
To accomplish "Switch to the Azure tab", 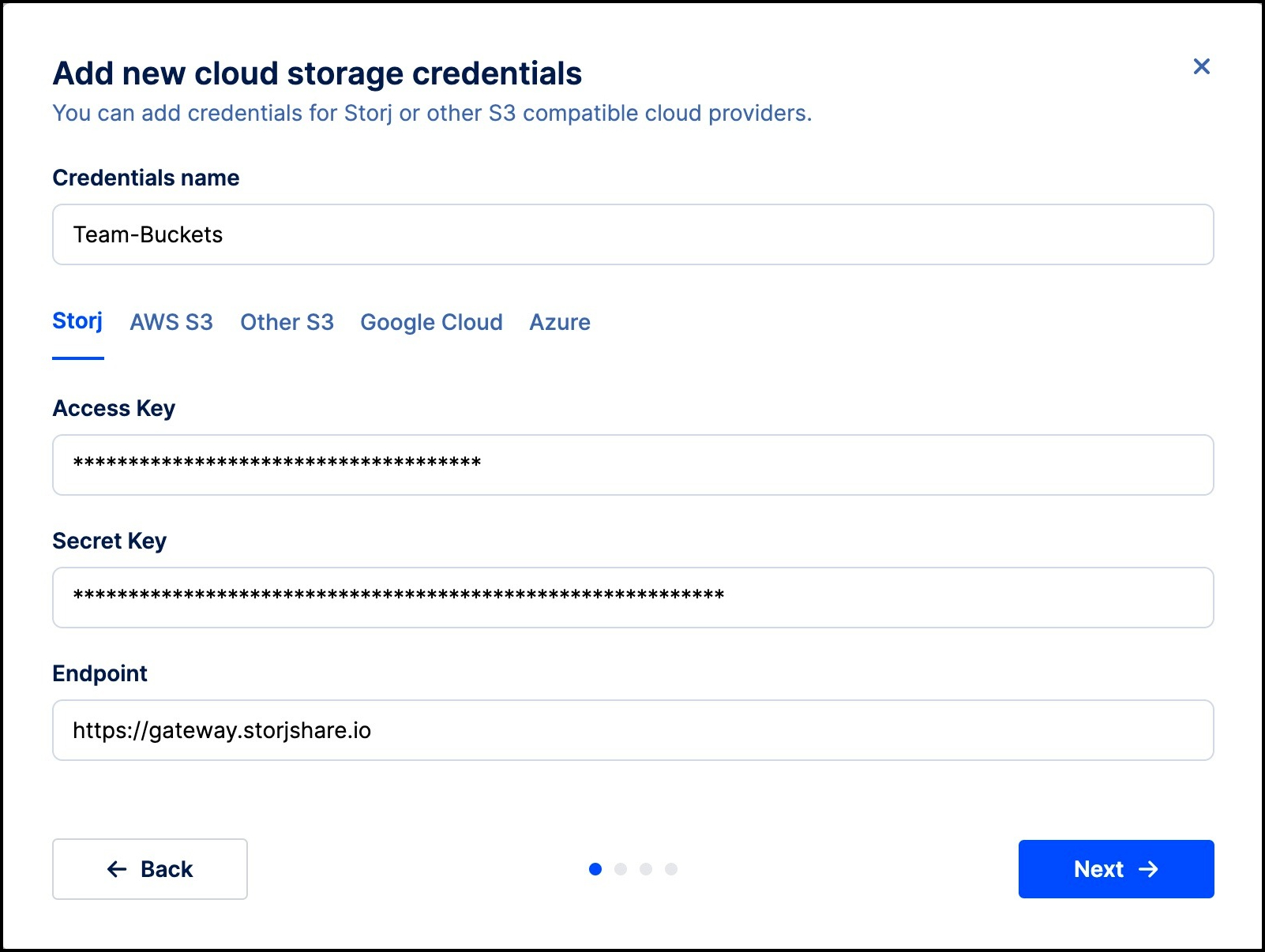I will pyautogui.click(x=560, y=322).
